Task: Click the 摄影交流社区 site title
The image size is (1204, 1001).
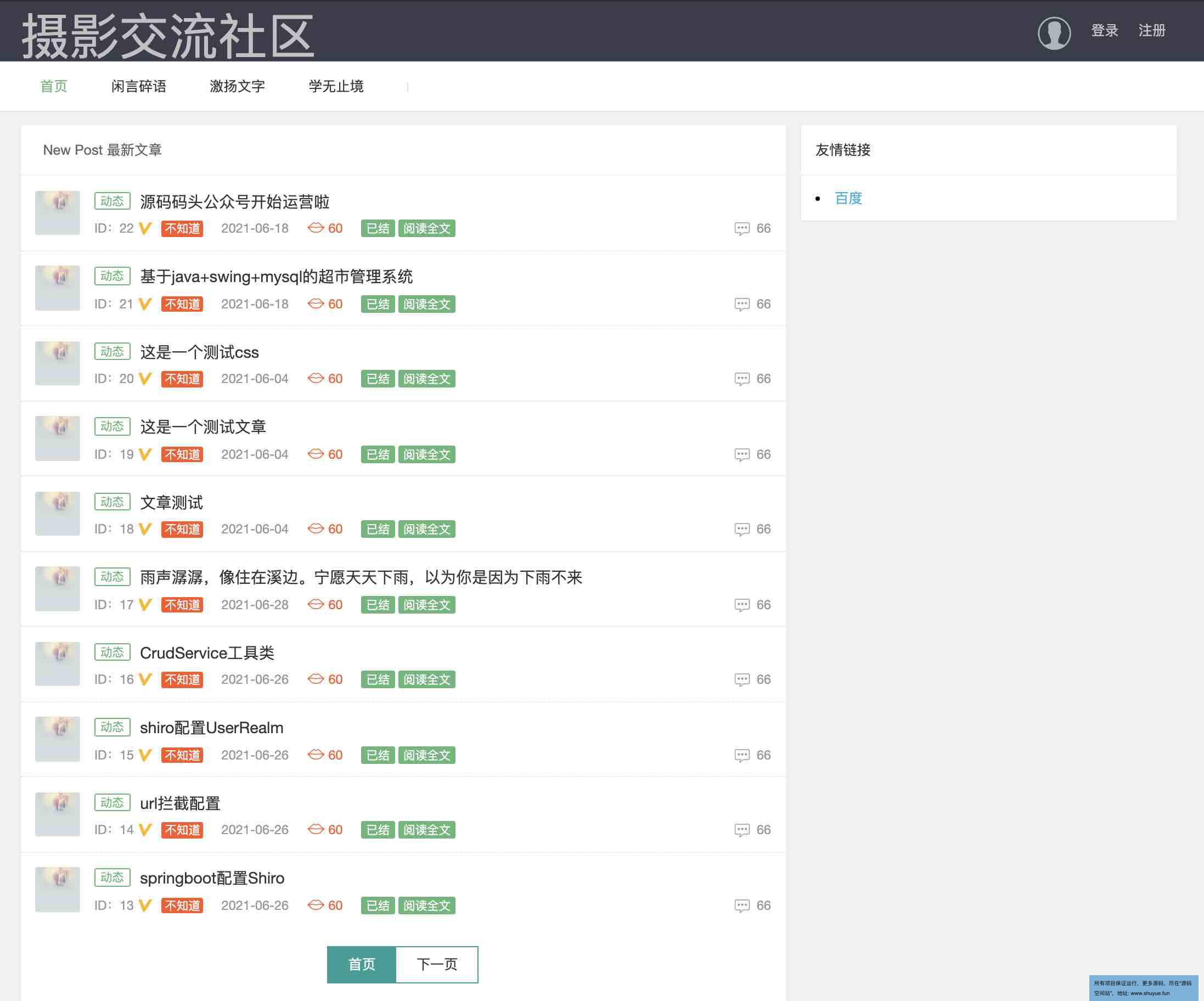Action: 168,36
